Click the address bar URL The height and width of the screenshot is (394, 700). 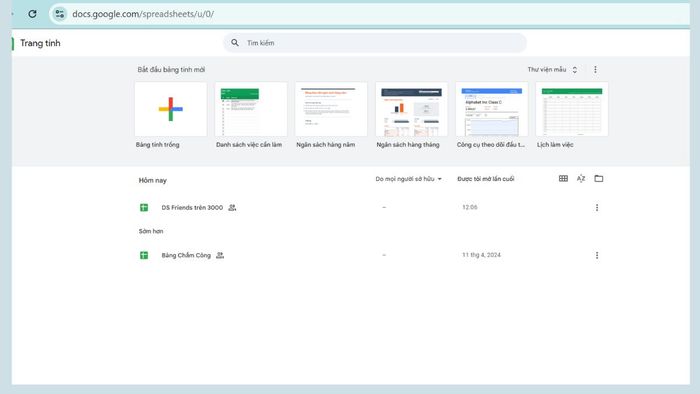coord(143,14)
